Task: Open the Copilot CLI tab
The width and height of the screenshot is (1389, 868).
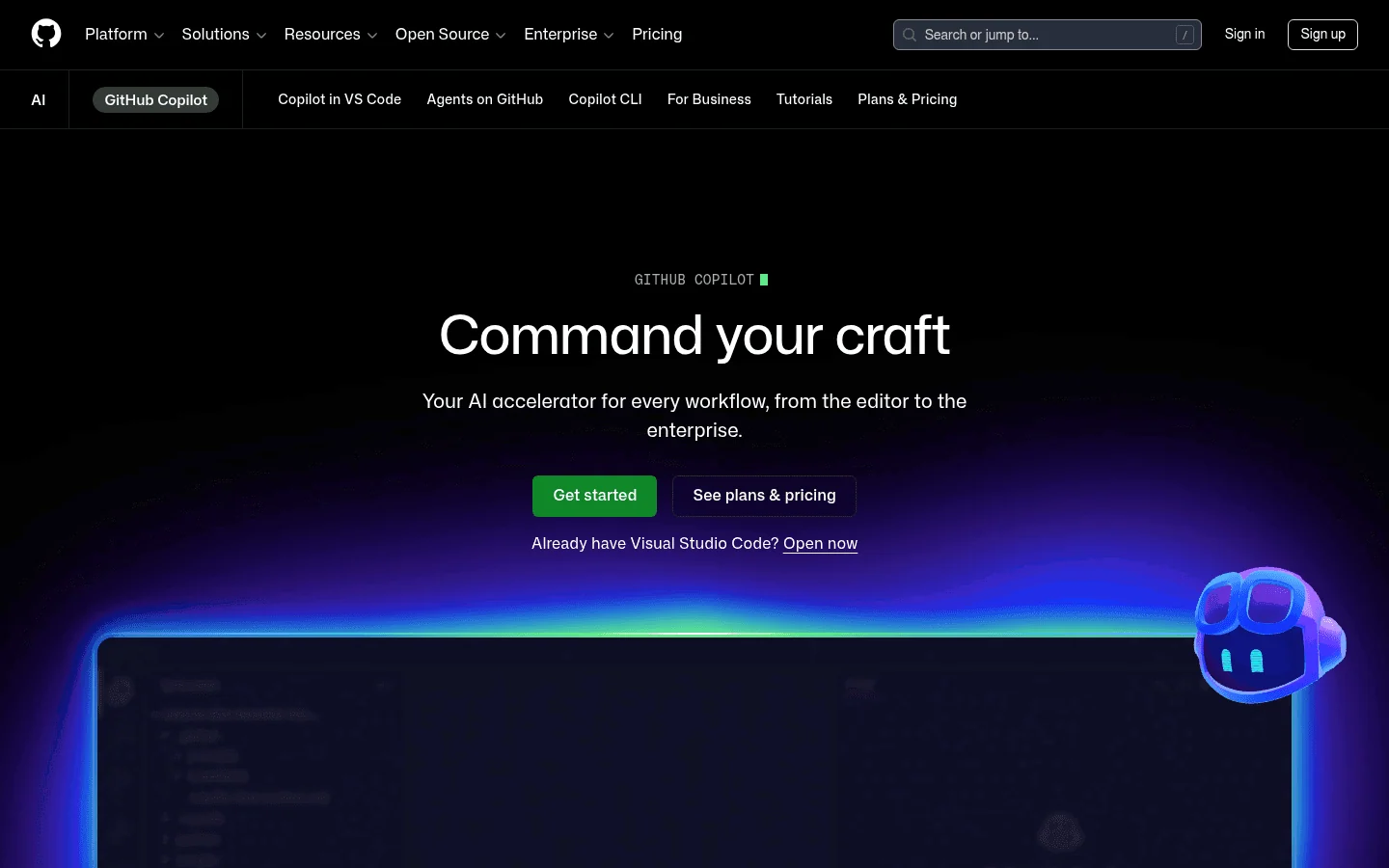Action: coord(605,99)
